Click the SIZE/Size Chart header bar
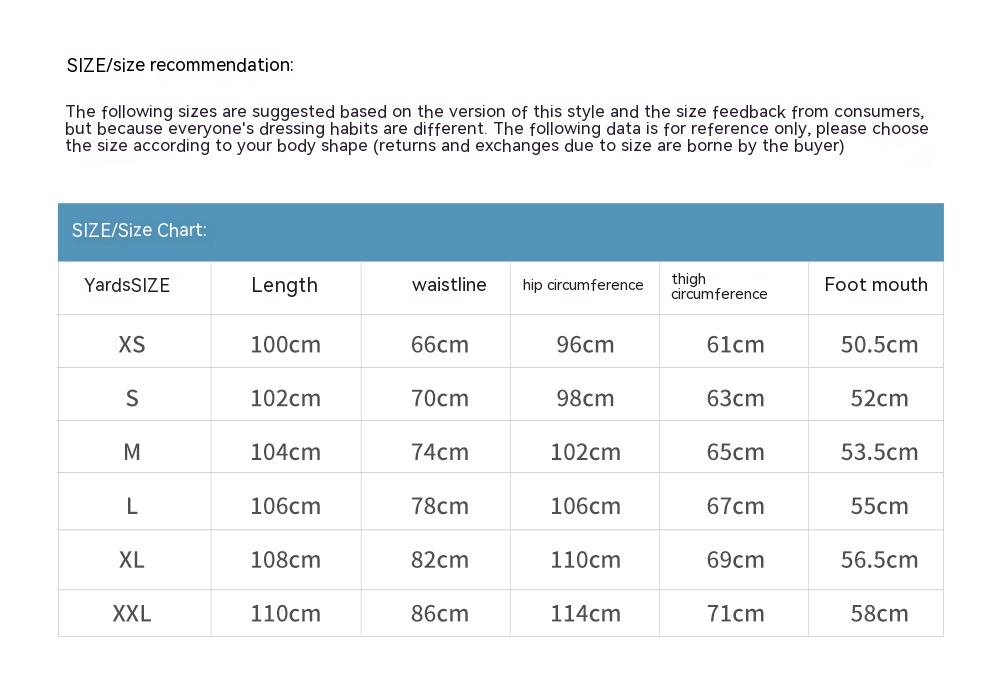The height and width of the screenshot is (674, 1000). click(500, 231)
